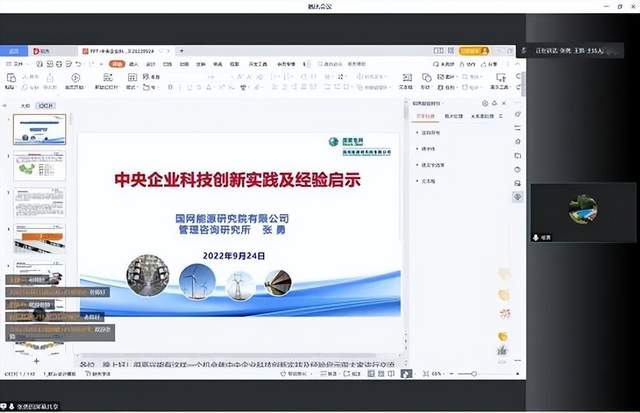
Task: Click top icon in right vertical sidebar
Action: (518, 115)
